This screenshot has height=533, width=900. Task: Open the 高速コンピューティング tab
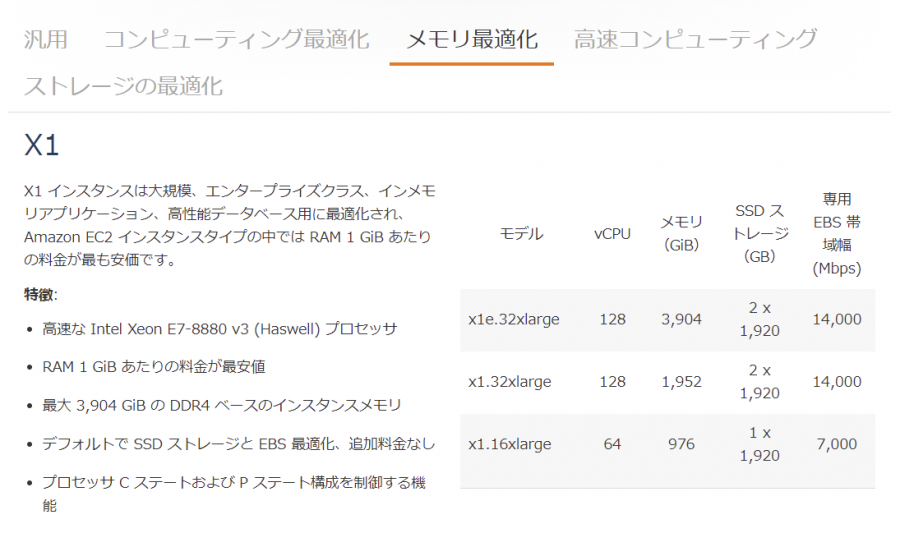click(x=695, y=40)
